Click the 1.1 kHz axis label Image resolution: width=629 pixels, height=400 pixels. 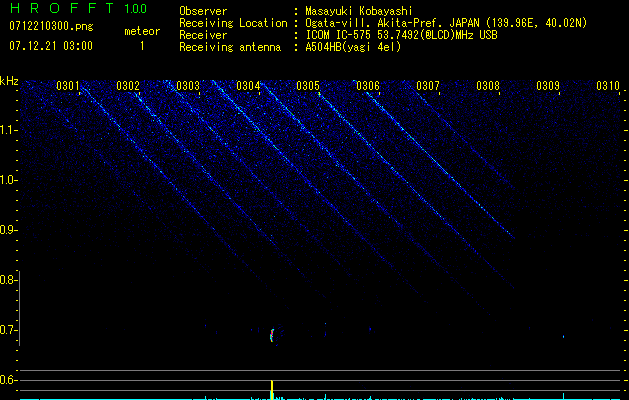(8, 130)
